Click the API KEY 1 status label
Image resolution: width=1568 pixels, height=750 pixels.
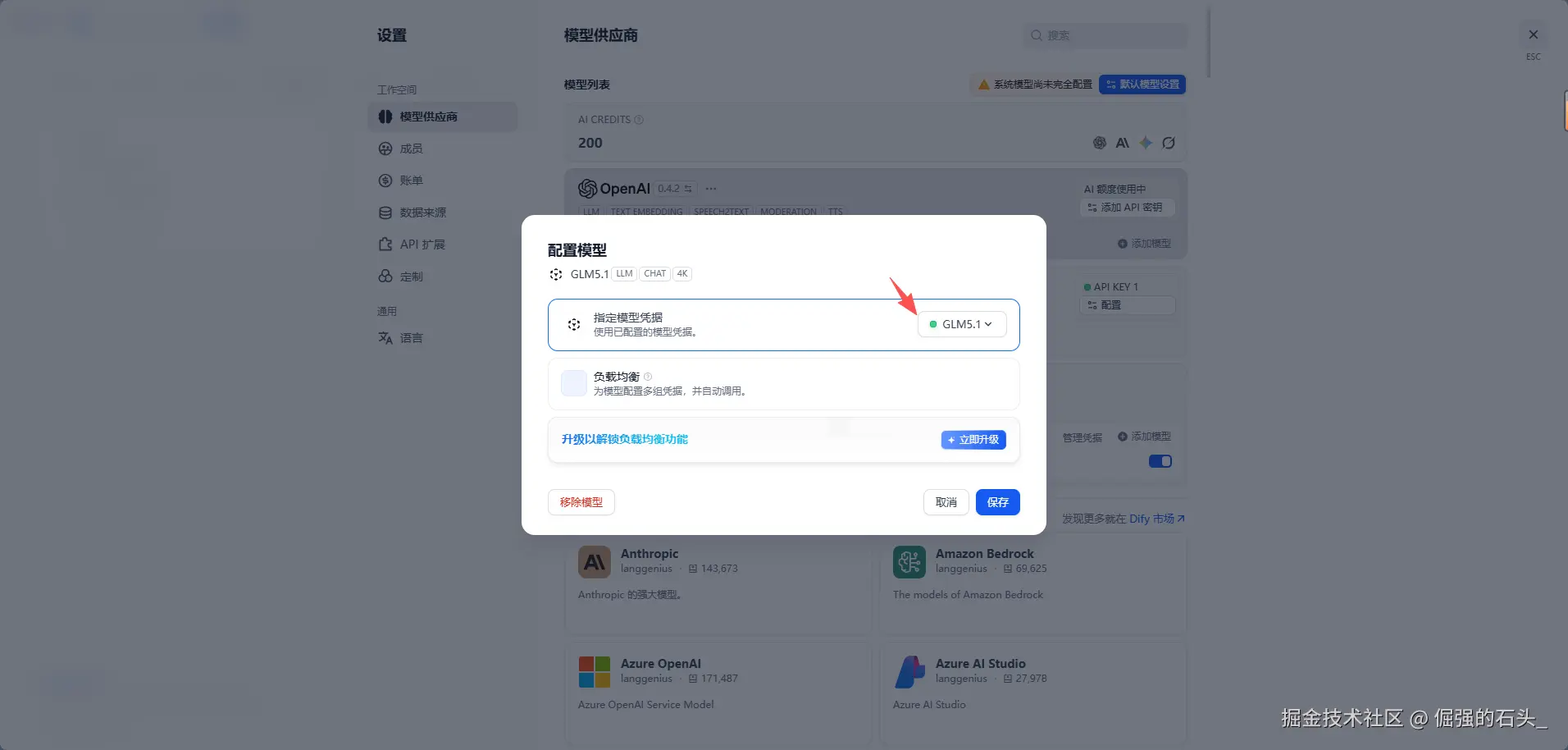tap(1111, 287)
